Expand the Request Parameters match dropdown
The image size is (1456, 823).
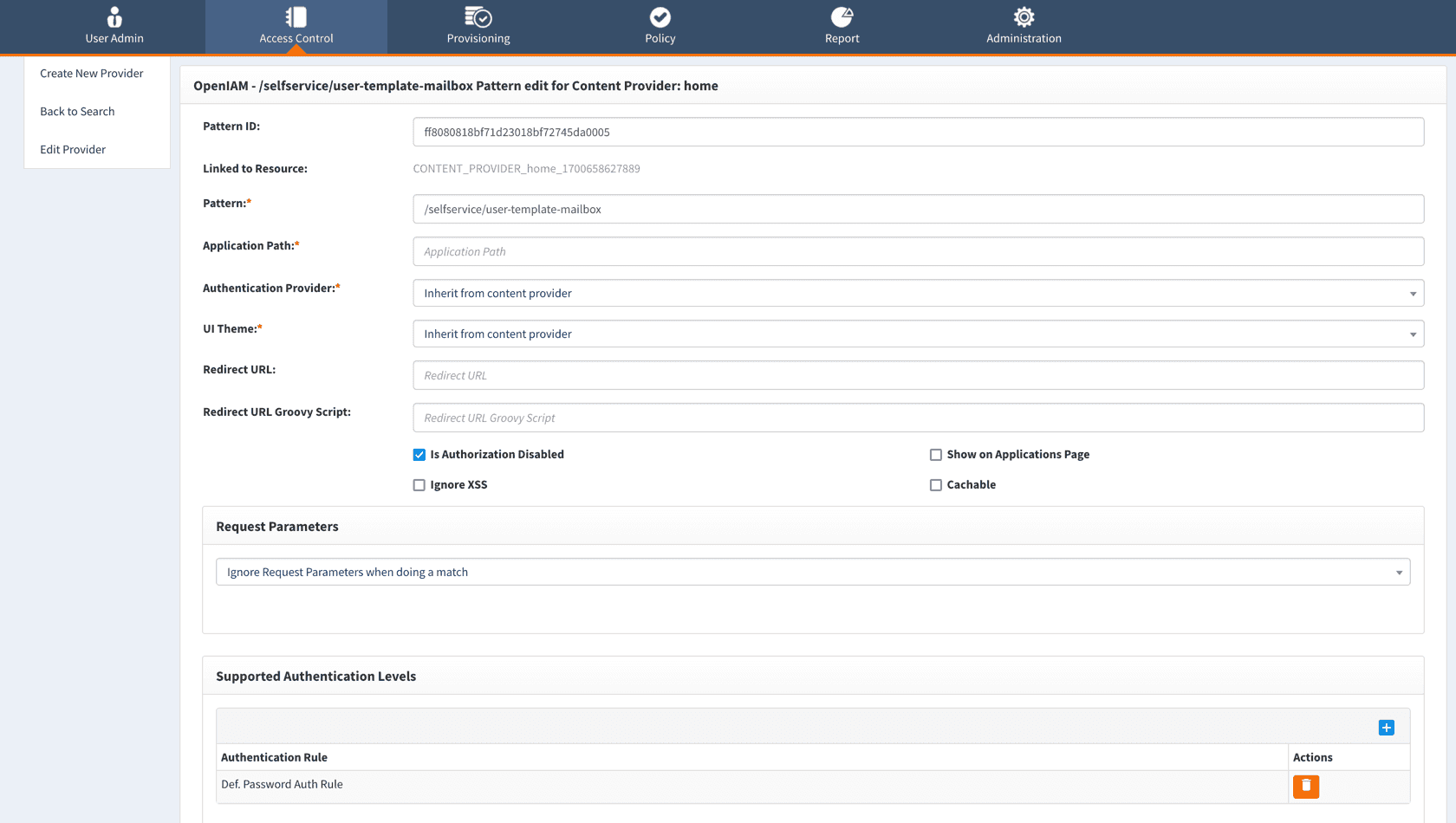click(x=812, y=573)
